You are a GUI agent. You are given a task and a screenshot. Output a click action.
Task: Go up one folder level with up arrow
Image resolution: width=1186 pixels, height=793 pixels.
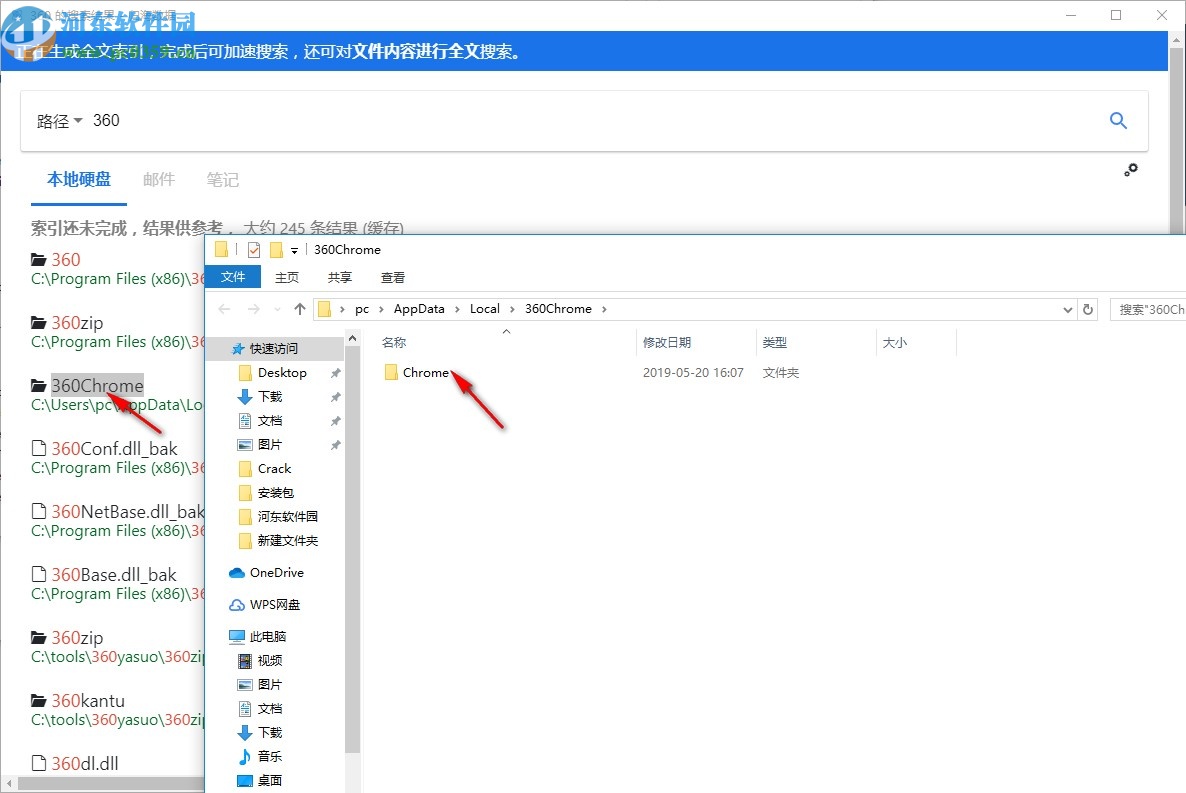[x=300, y=309]
